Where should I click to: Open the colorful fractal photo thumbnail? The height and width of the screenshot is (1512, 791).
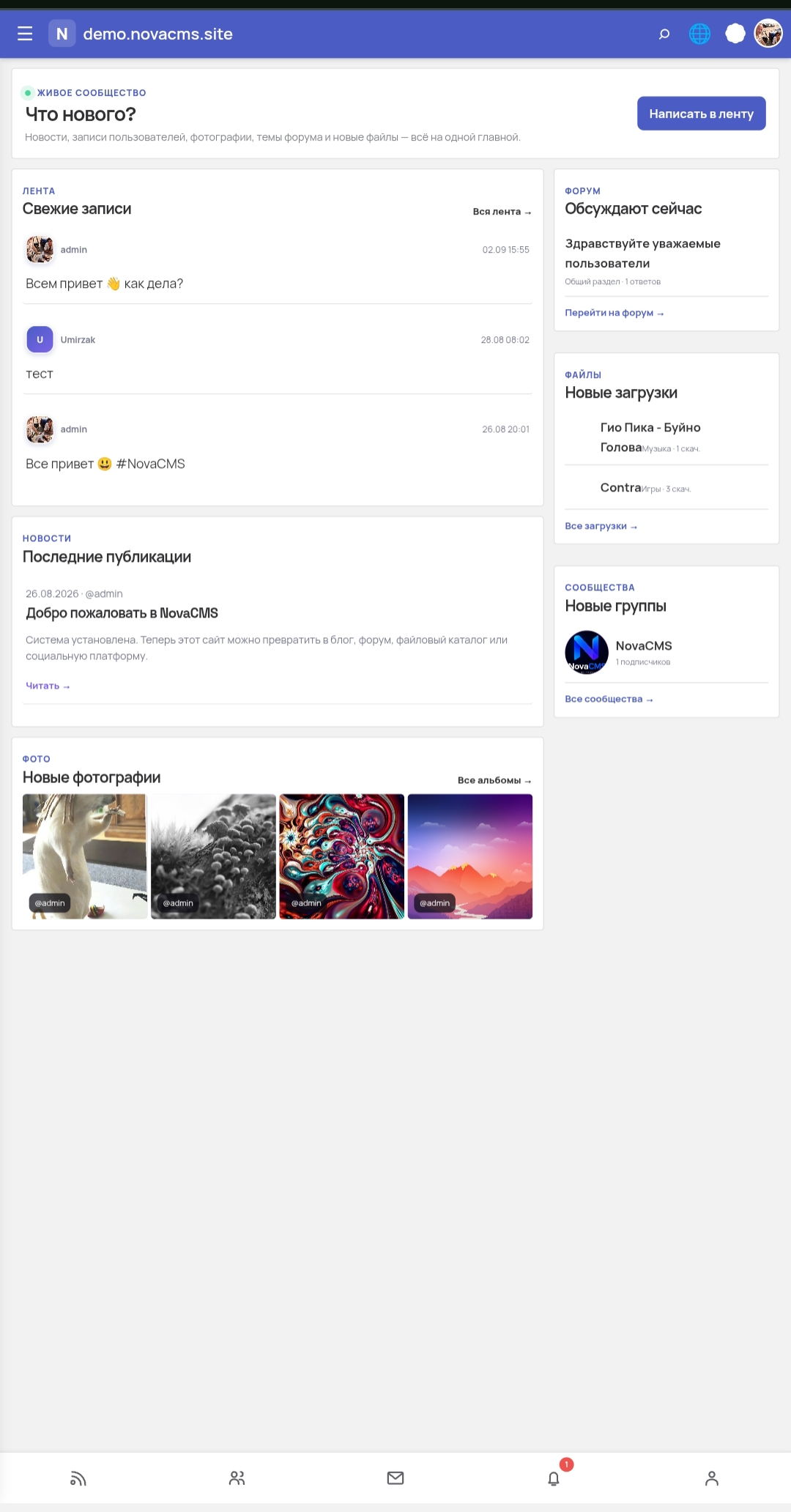(341, 856)
